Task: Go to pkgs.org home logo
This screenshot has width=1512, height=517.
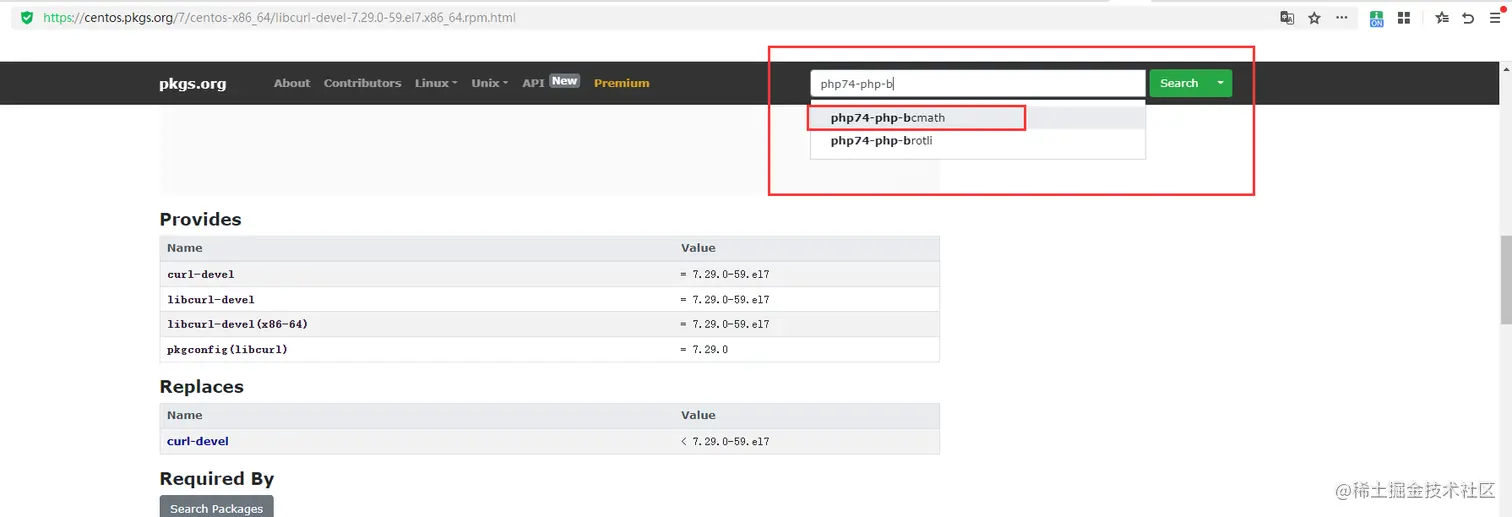Action: (x=192, y=84)
